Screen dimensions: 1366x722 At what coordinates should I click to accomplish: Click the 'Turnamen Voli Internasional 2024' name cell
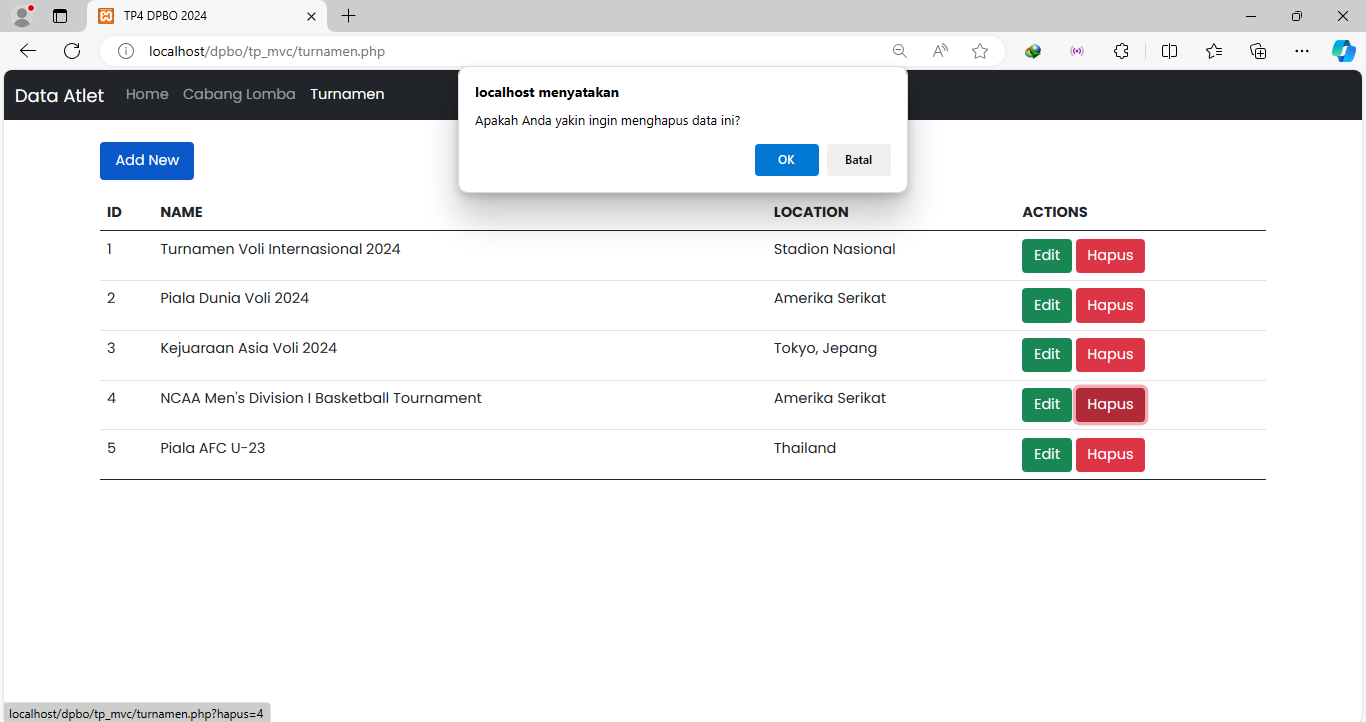click(x=280, y=249)
